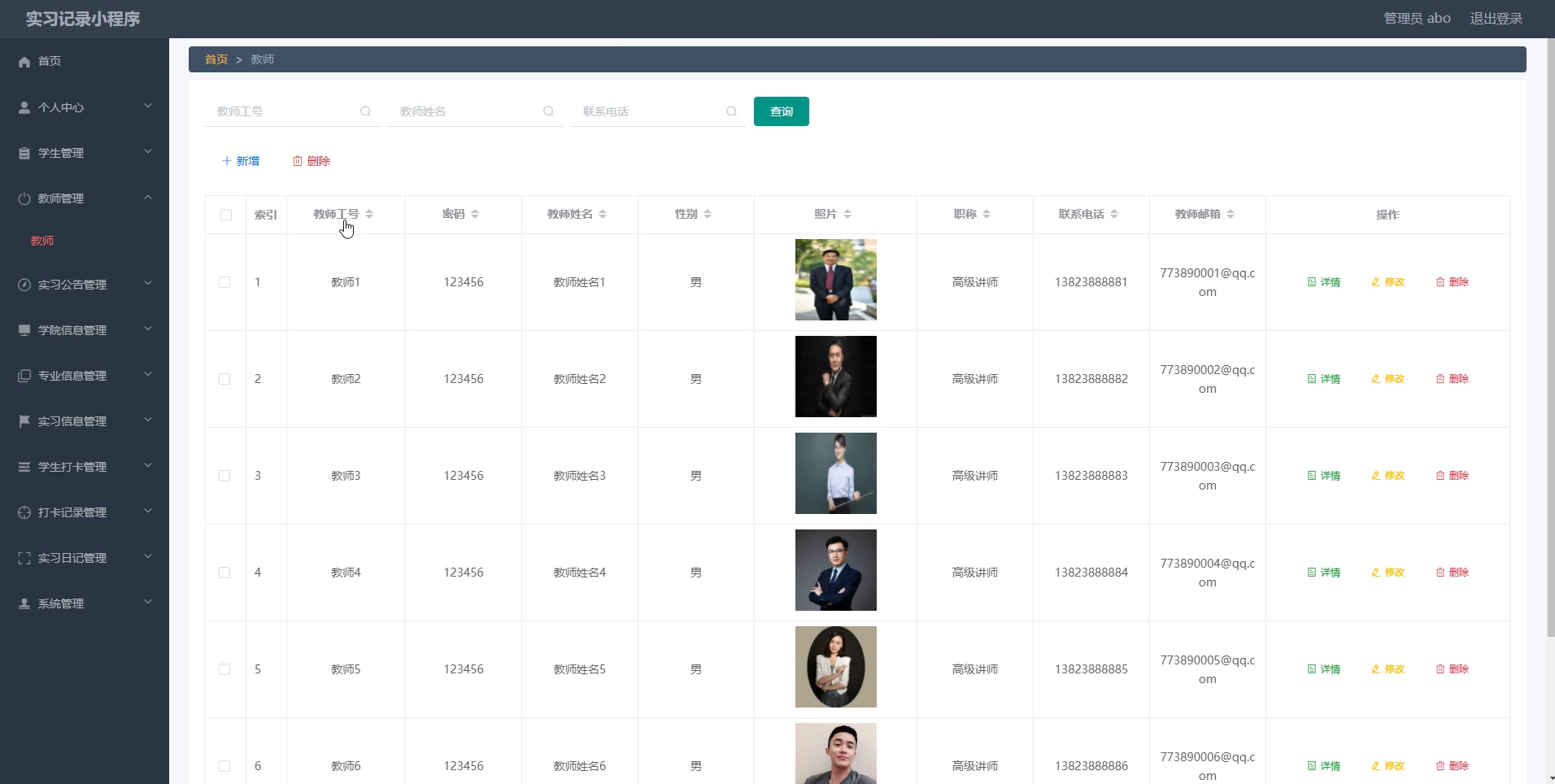Sort table by 联系电话 column arrows
The image size is (1555, 784).
tap(1114, 214)
